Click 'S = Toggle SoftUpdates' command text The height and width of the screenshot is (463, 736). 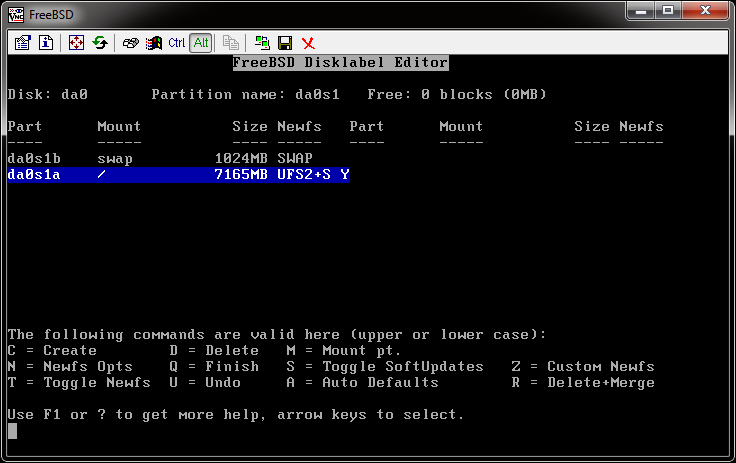385,367
